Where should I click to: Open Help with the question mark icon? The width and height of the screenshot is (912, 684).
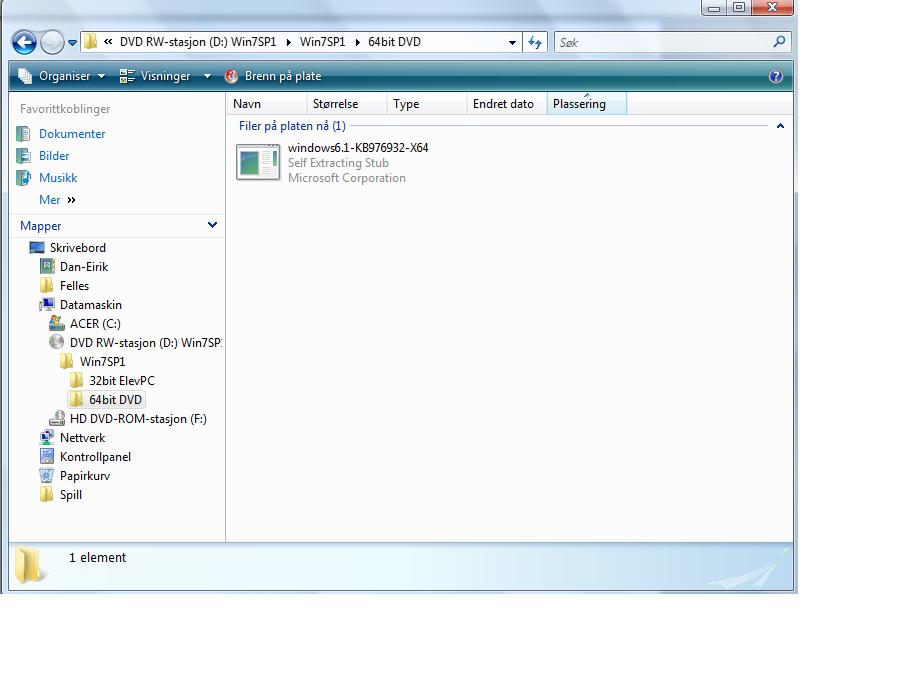(776, 76)
